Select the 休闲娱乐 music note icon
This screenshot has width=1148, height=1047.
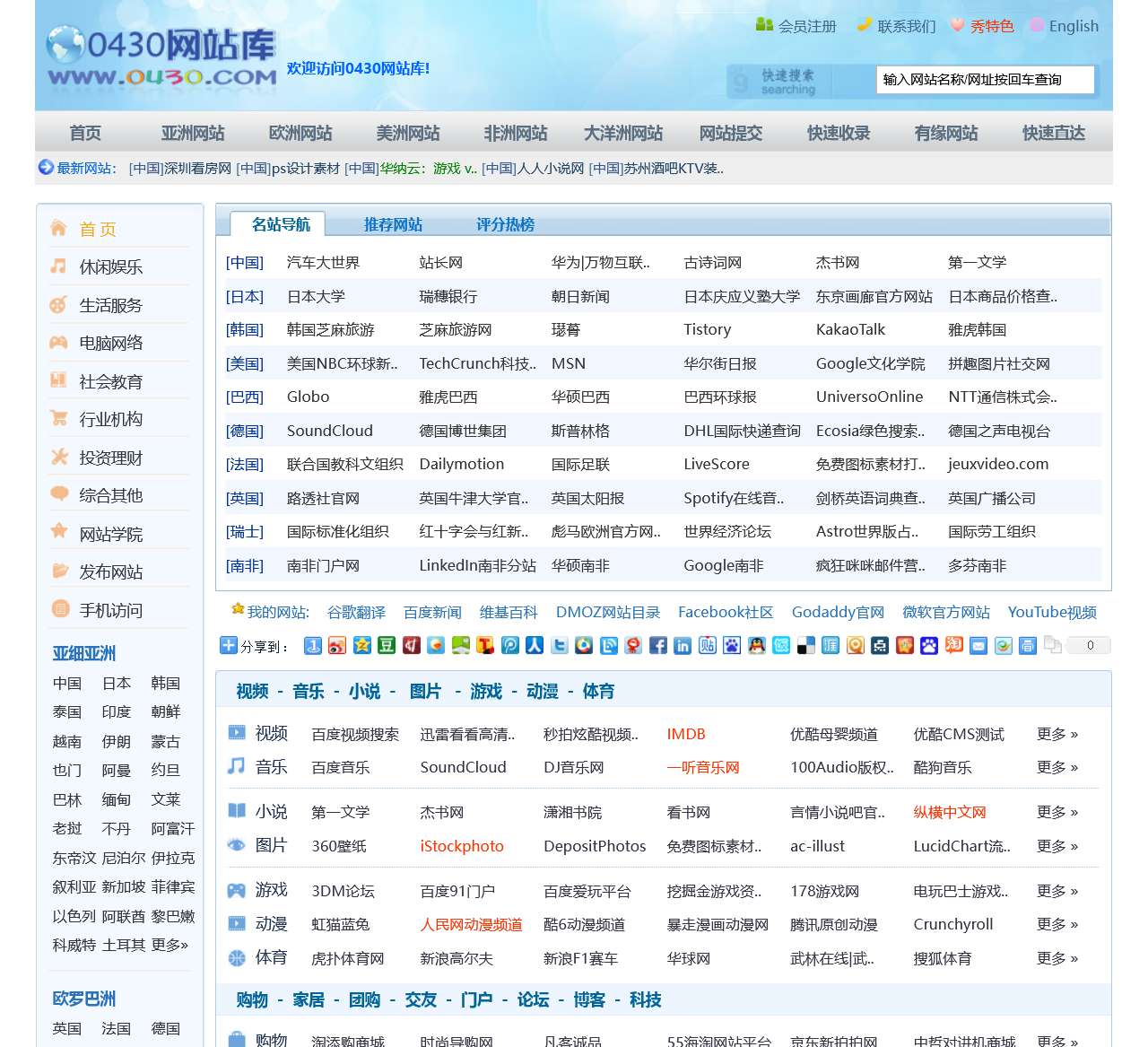tap(57, 266)
